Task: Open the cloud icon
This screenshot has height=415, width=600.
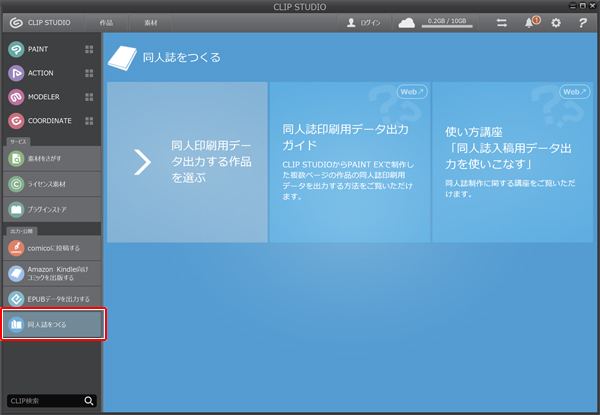Action: tap(406, 23)
